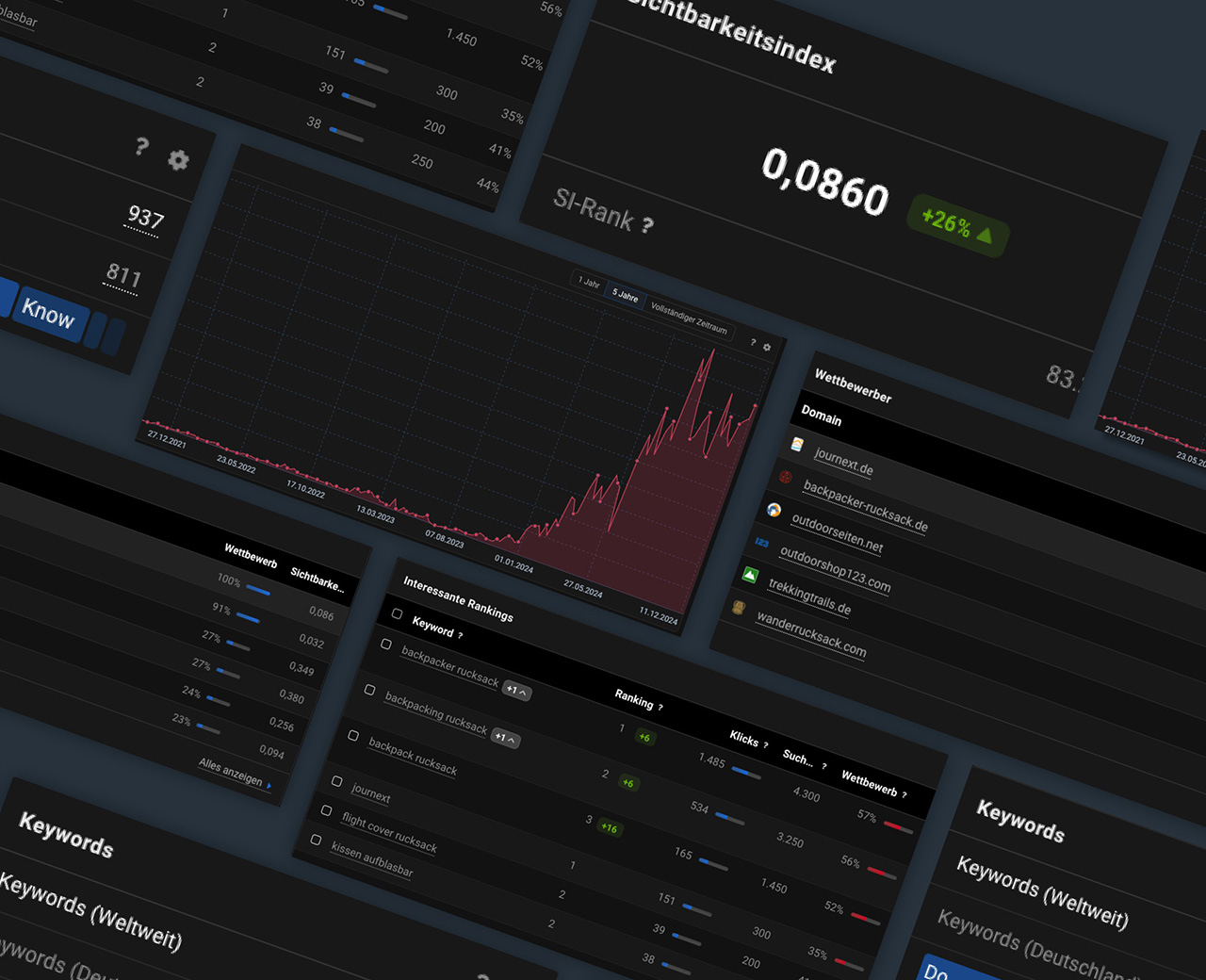
Task: Open the outdoorseiten.net competitor link
Action: click(838, 533)
